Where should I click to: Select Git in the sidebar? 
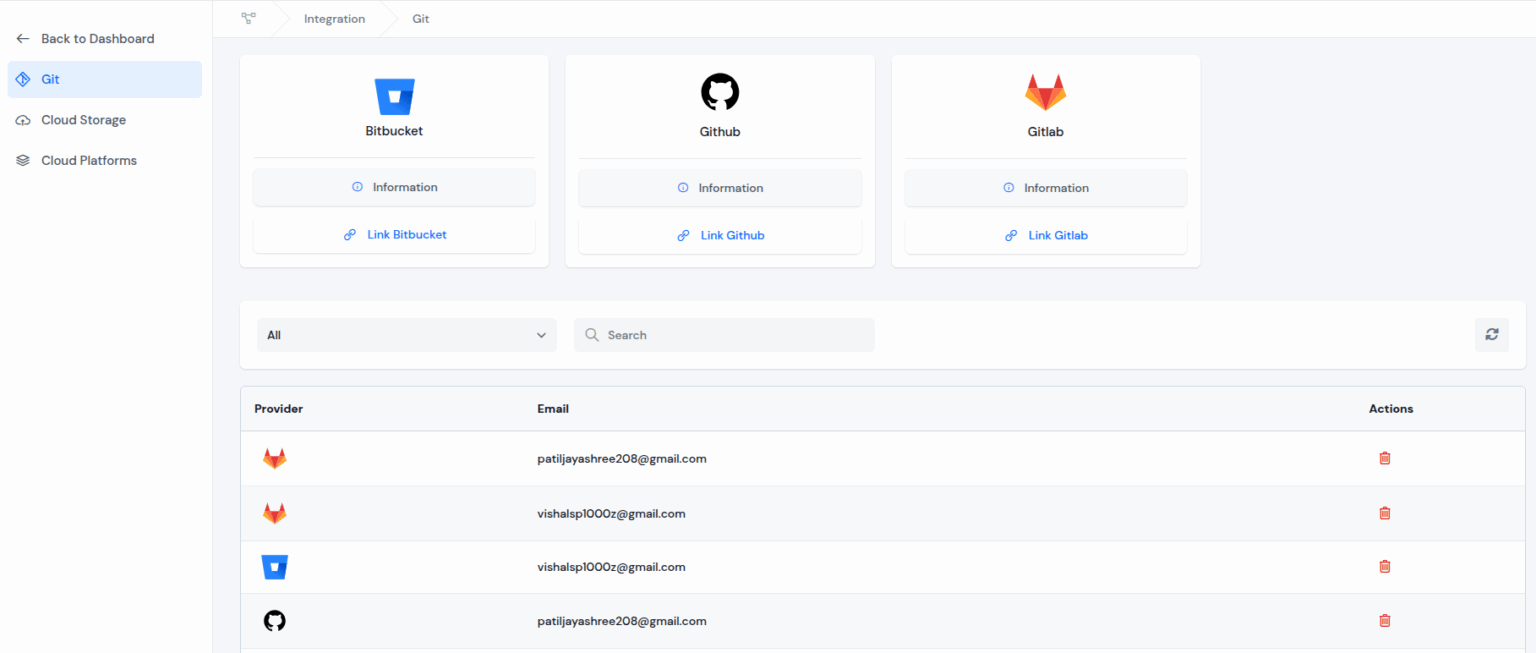[x=104, y=79]
